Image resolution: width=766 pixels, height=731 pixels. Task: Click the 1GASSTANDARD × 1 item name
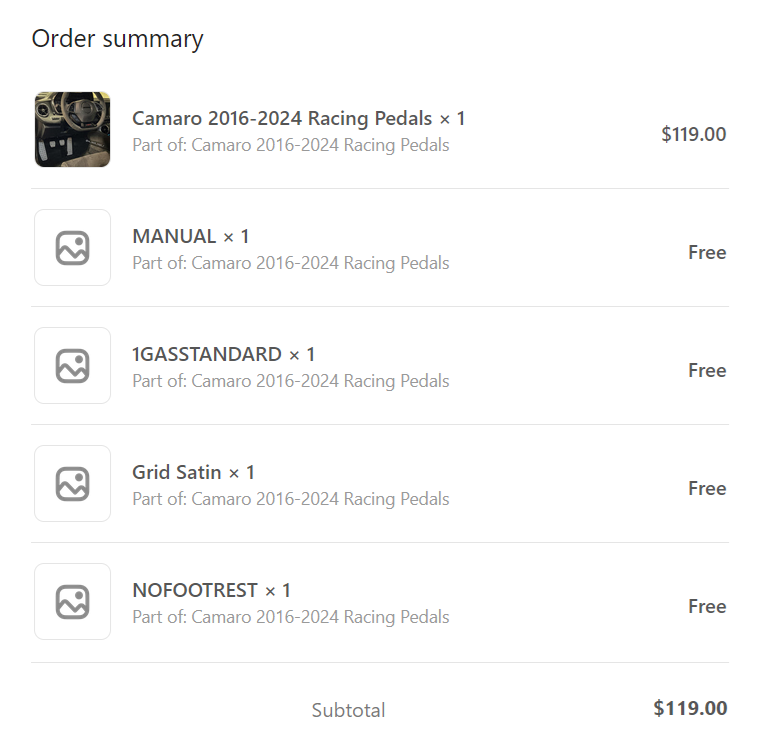[223, 354]
